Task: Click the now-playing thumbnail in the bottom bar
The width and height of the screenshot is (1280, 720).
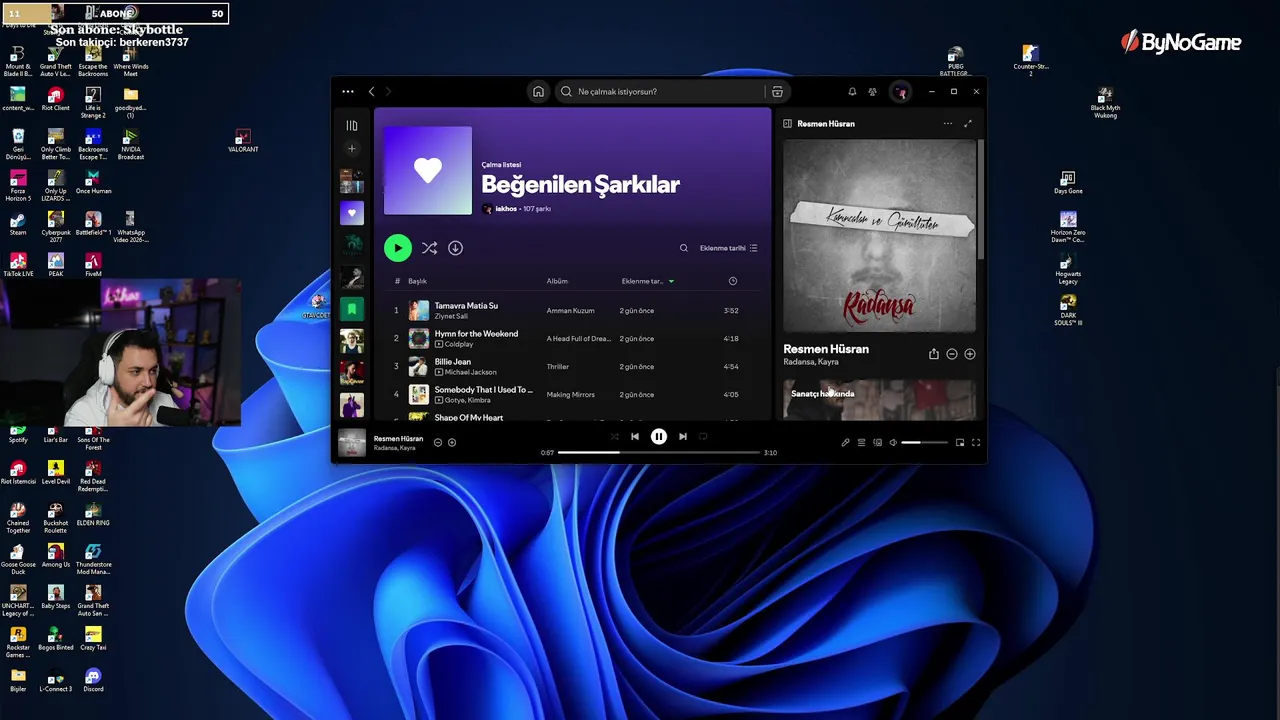Action: pyautogui.click(x=351, y=442)
